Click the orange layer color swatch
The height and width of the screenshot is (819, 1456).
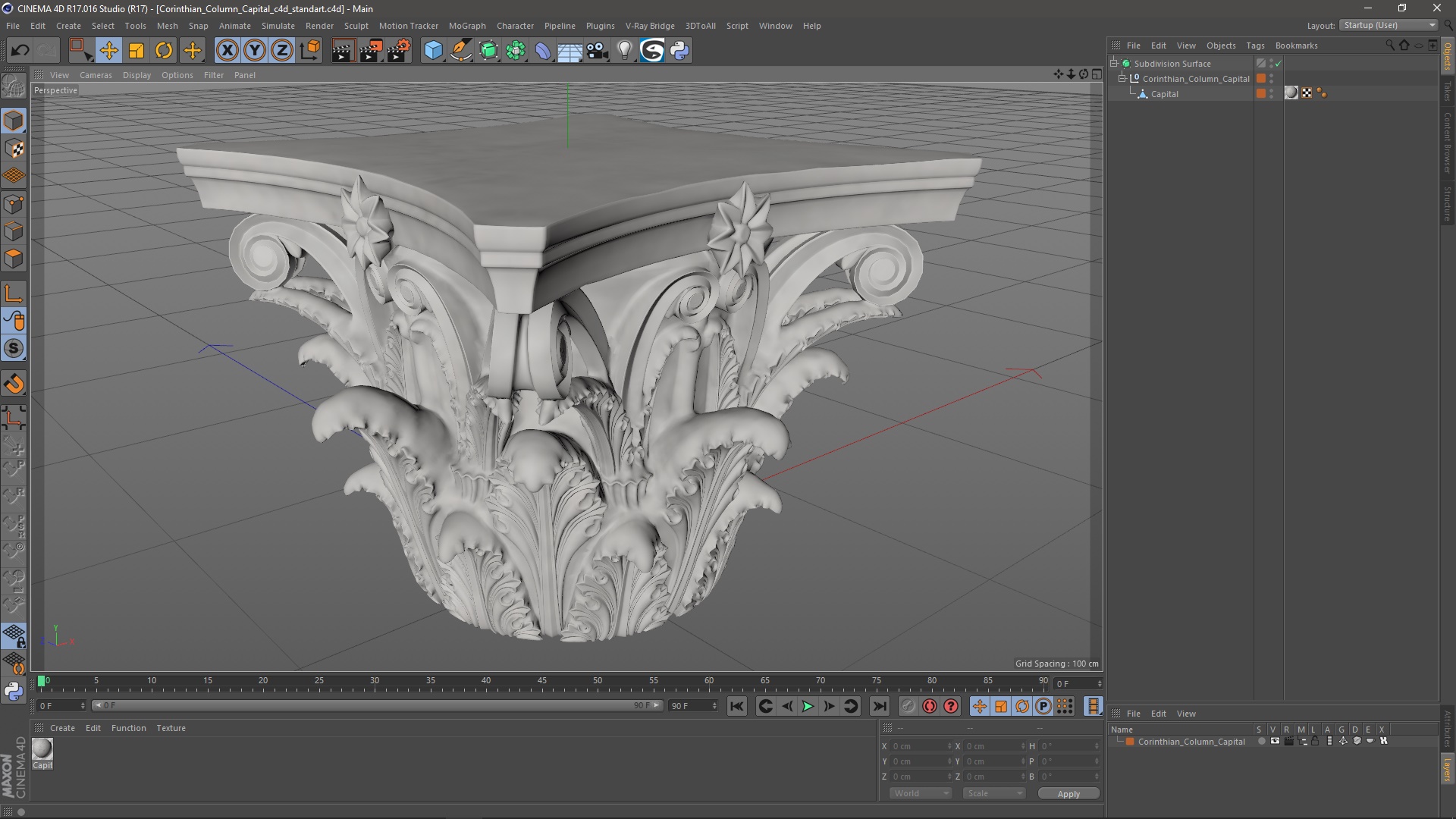pos(1130,742)
